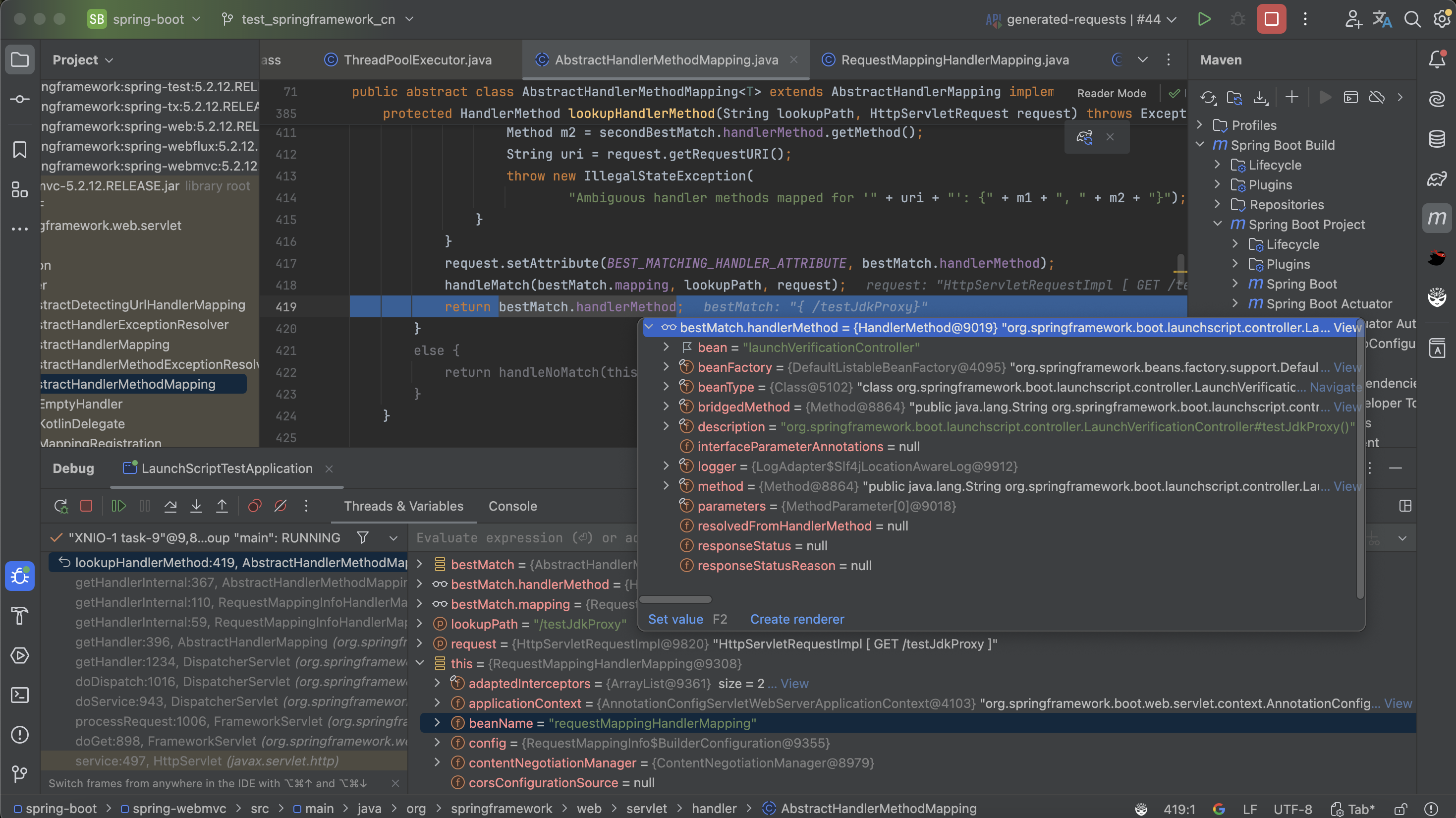
Task: Click the Resume Program debug icon
Action: [x=118, y=506]
